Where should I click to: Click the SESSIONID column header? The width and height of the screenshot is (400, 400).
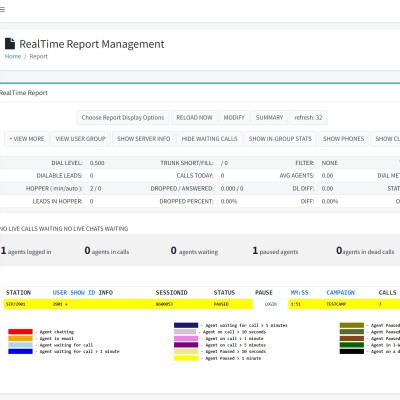(172, 293)
